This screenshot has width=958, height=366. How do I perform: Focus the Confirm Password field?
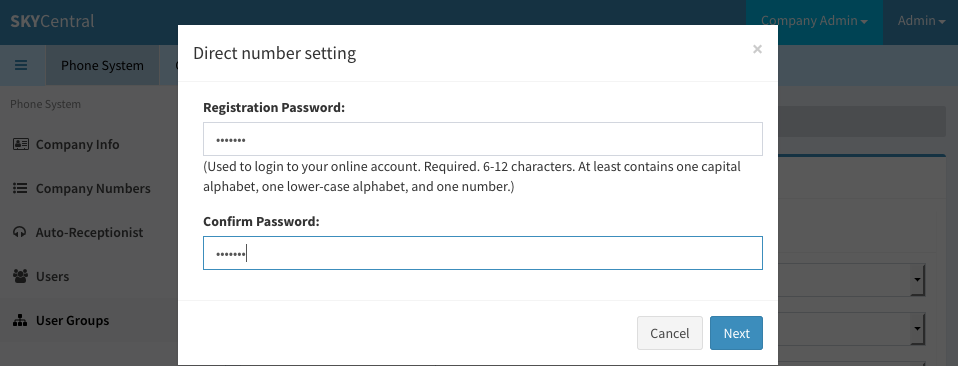pyautogui.click(x=483, y=253)
